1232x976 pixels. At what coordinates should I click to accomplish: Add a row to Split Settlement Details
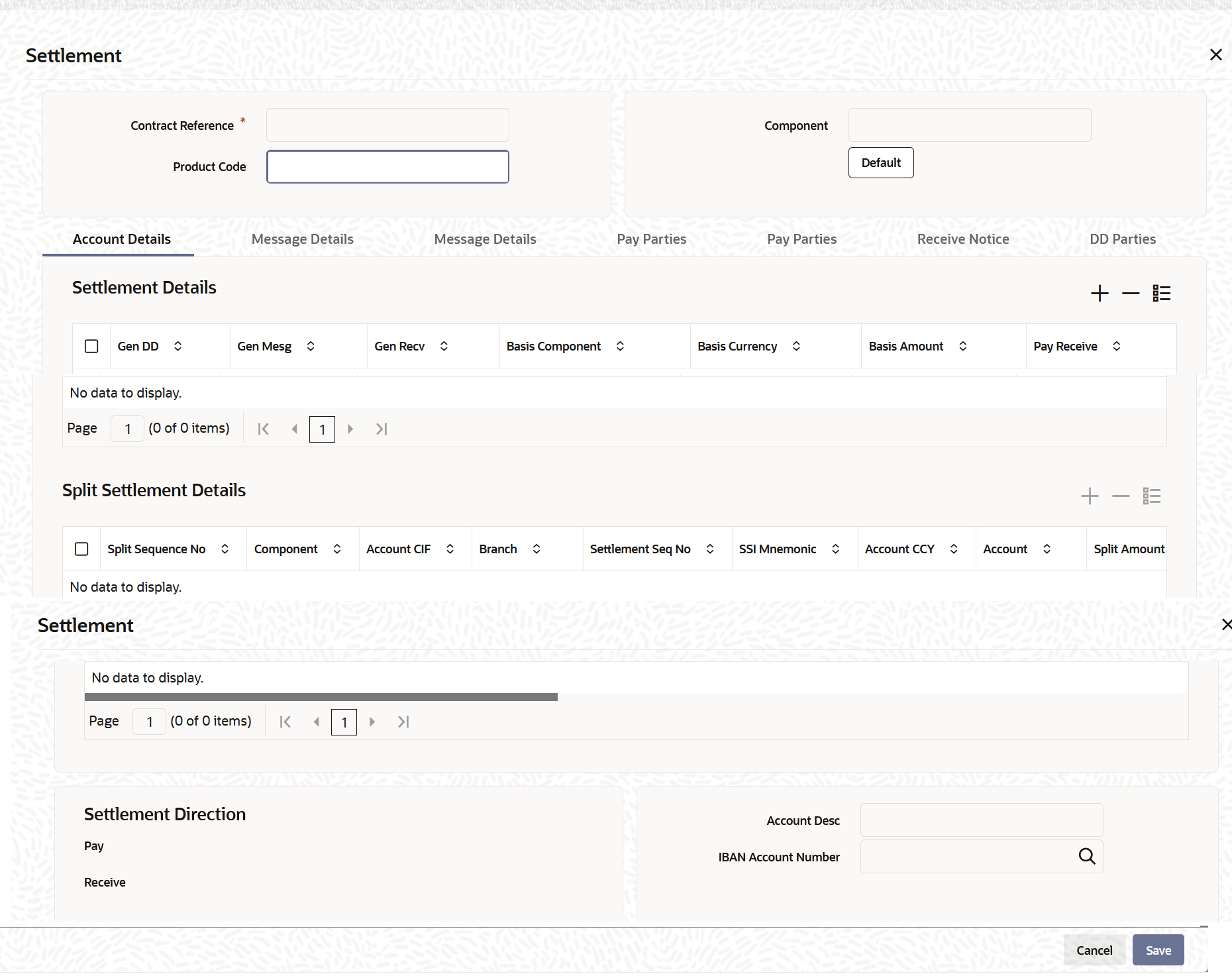(x=1090, y=495)
